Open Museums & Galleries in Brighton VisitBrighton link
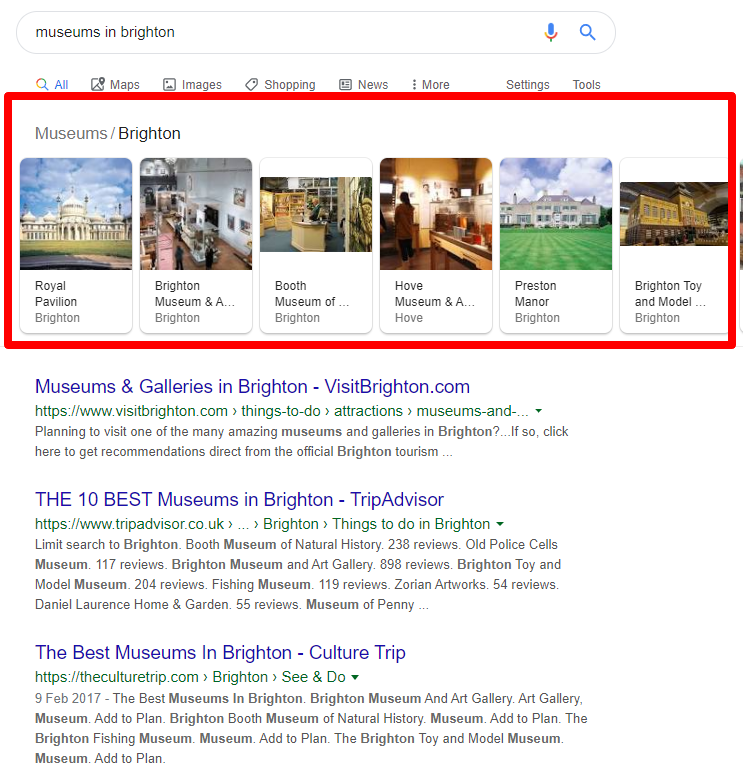 click(252, 387)
